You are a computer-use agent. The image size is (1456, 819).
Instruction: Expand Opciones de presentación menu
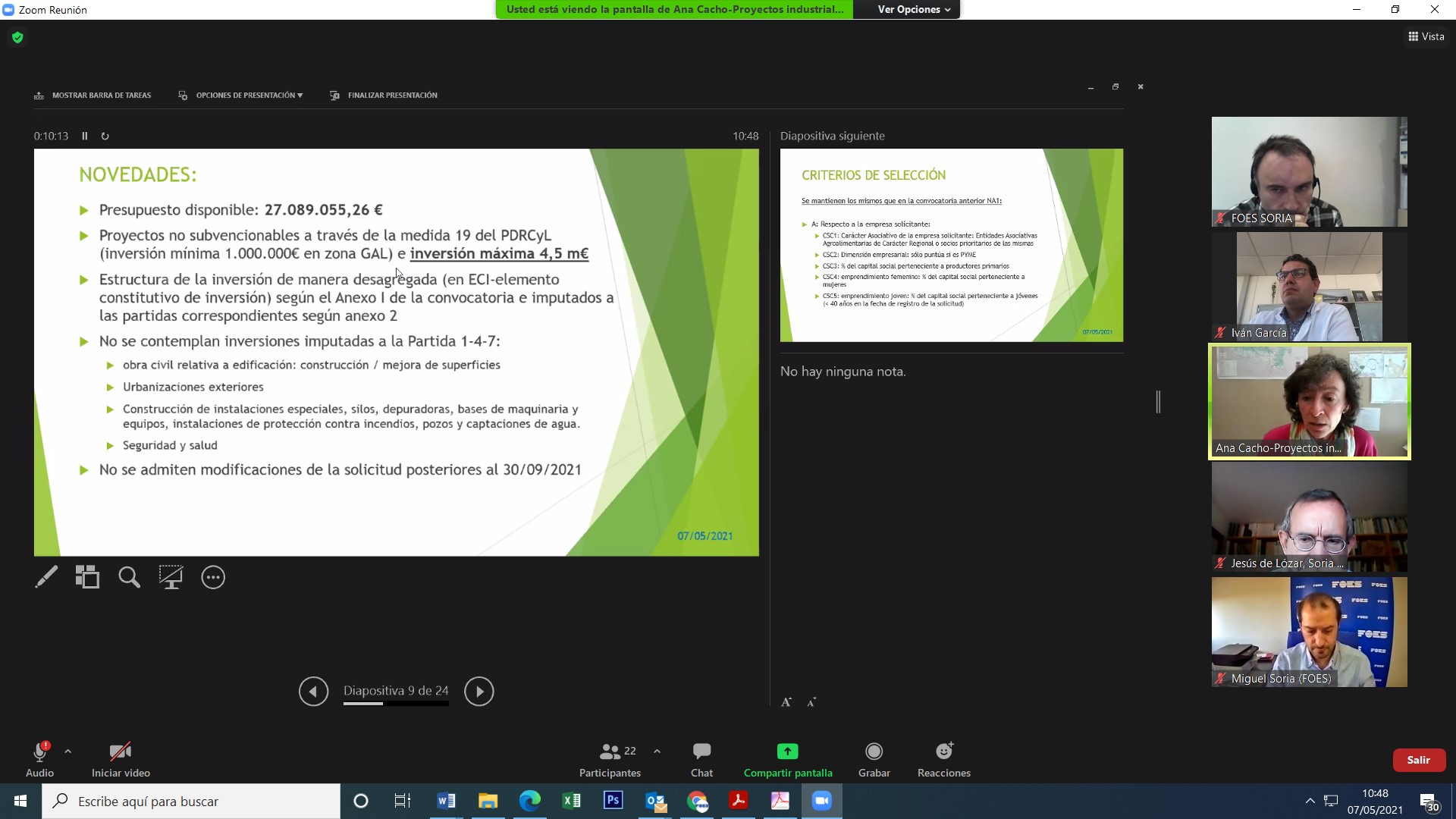[242, 96]
